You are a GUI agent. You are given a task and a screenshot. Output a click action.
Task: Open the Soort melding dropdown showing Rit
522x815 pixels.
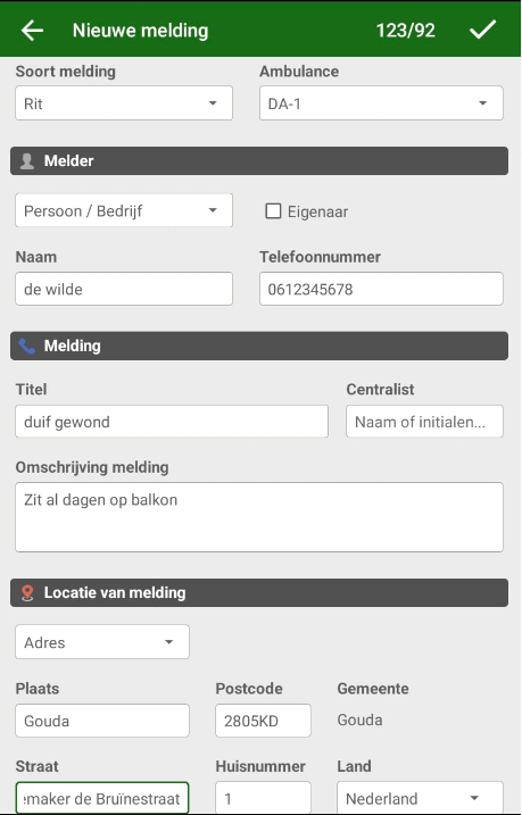coord(124,103)
